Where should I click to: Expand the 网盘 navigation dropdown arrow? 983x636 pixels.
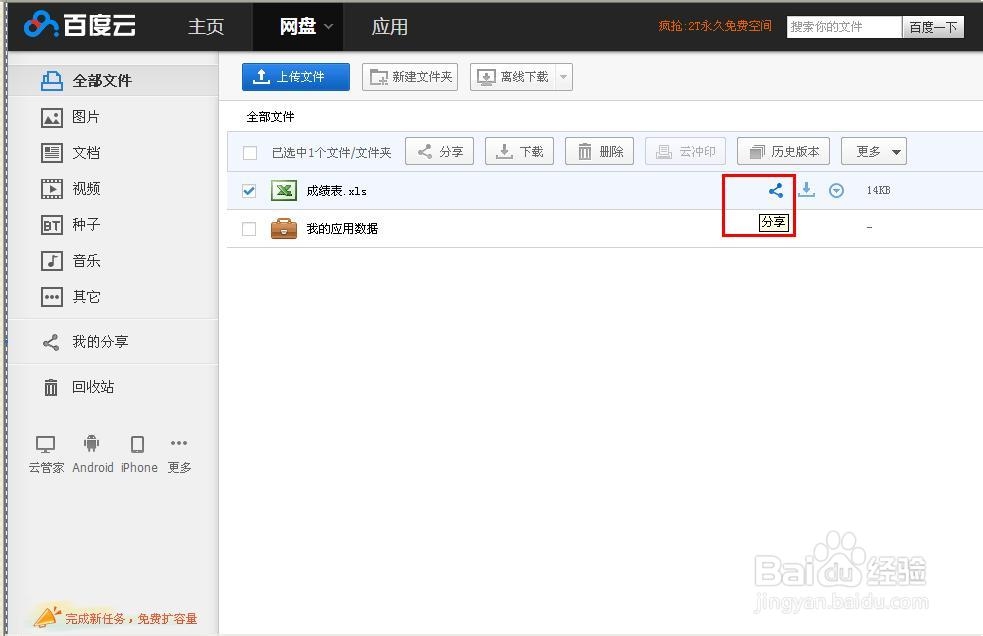tap(326, 27)
